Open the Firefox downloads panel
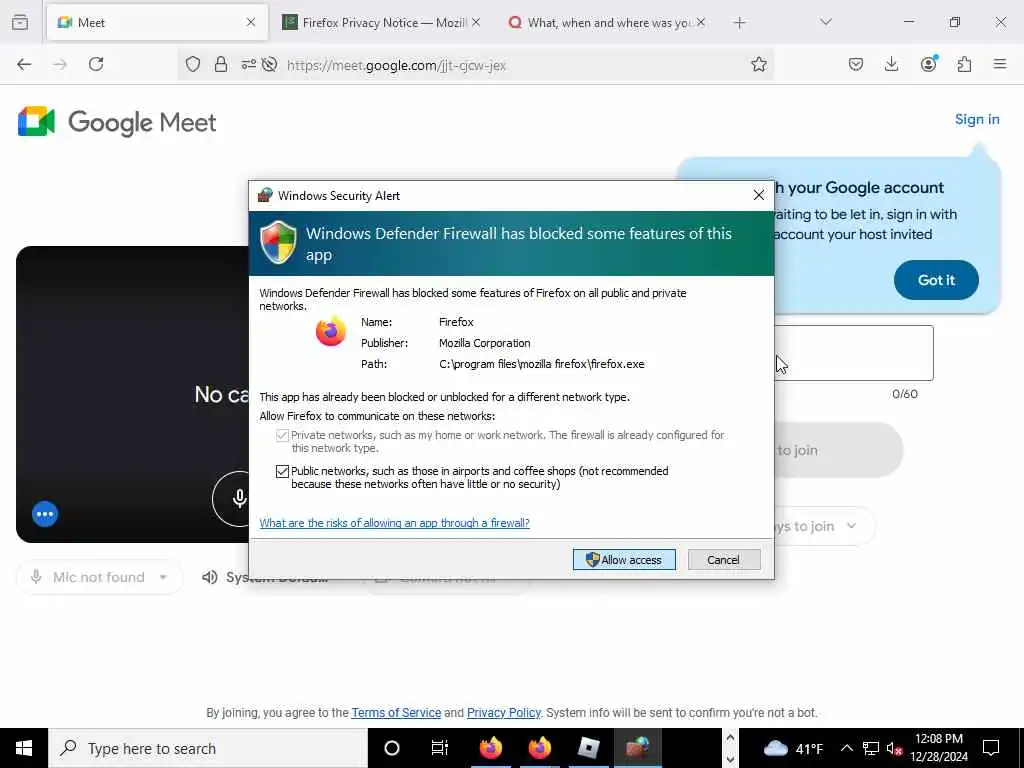 [x=891, y=64]
